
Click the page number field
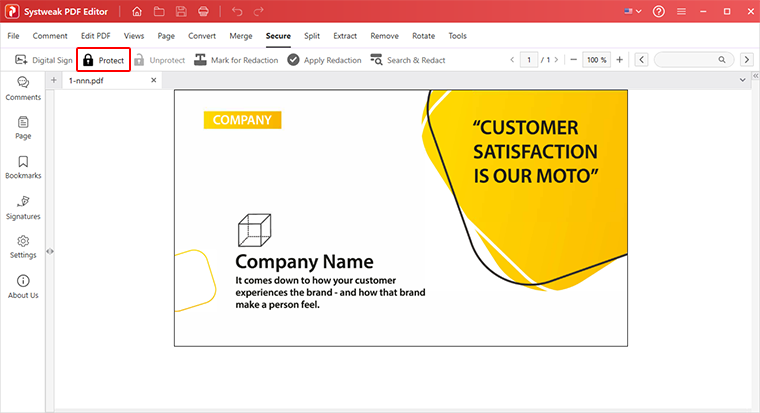[x=529, y=60]
